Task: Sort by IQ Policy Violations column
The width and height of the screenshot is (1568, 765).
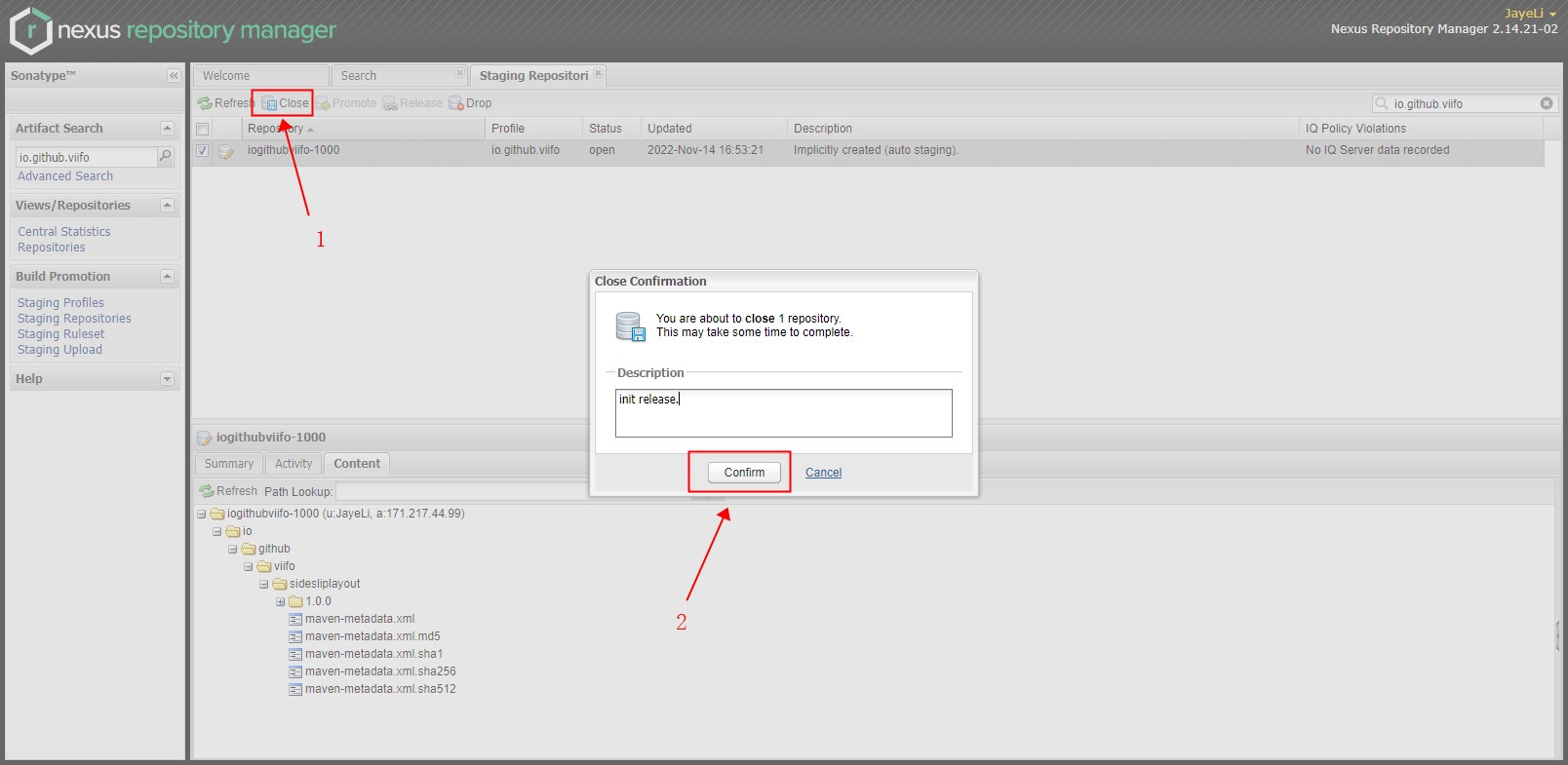Action: pyautogui.click(x=1422, y=129)
